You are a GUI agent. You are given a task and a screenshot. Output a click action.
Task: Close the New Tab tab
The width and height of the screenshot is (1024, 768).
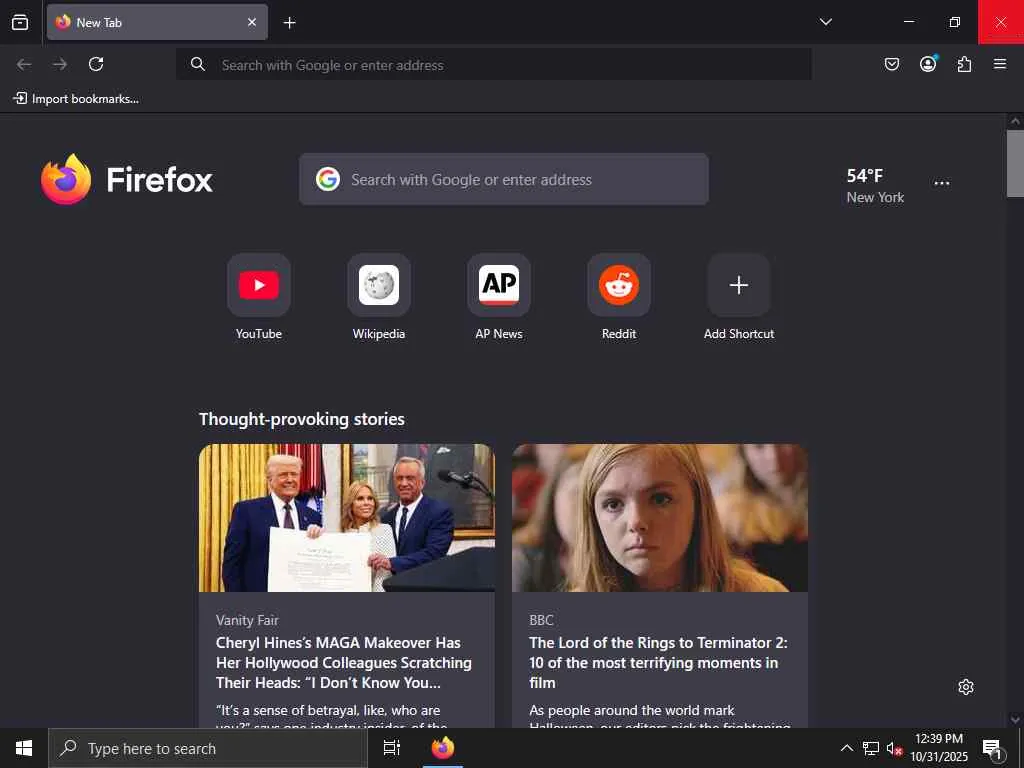click(x=252, y=22)
